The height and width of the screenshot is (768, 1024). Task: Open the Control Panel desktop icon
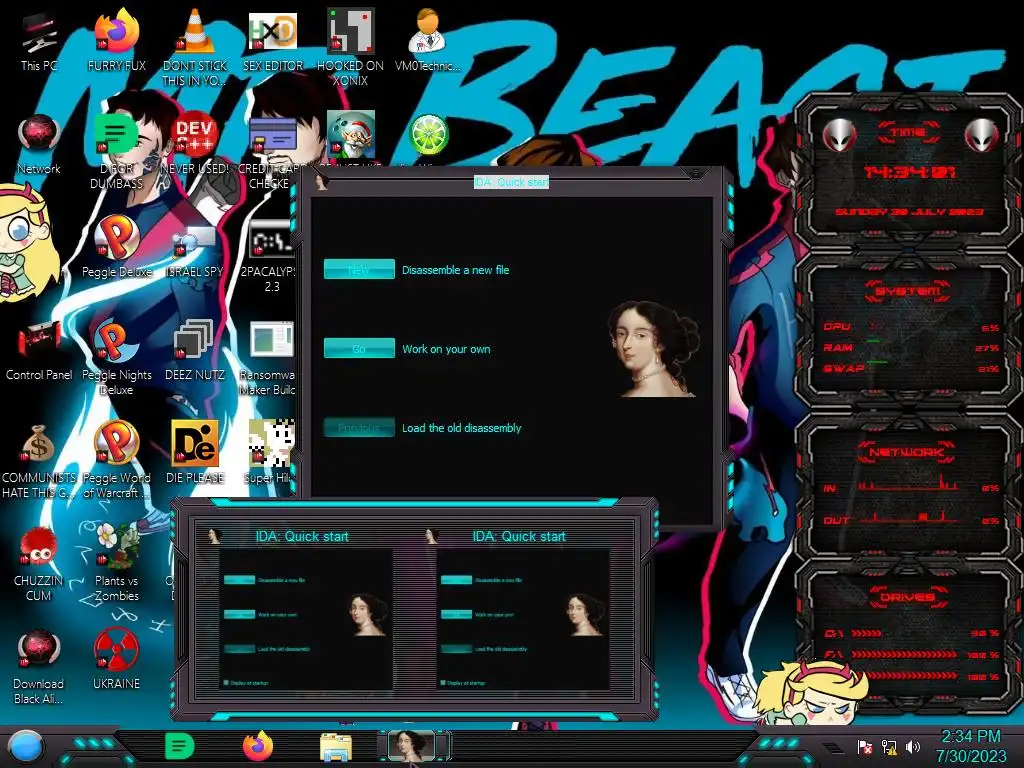tap(39, 350)
